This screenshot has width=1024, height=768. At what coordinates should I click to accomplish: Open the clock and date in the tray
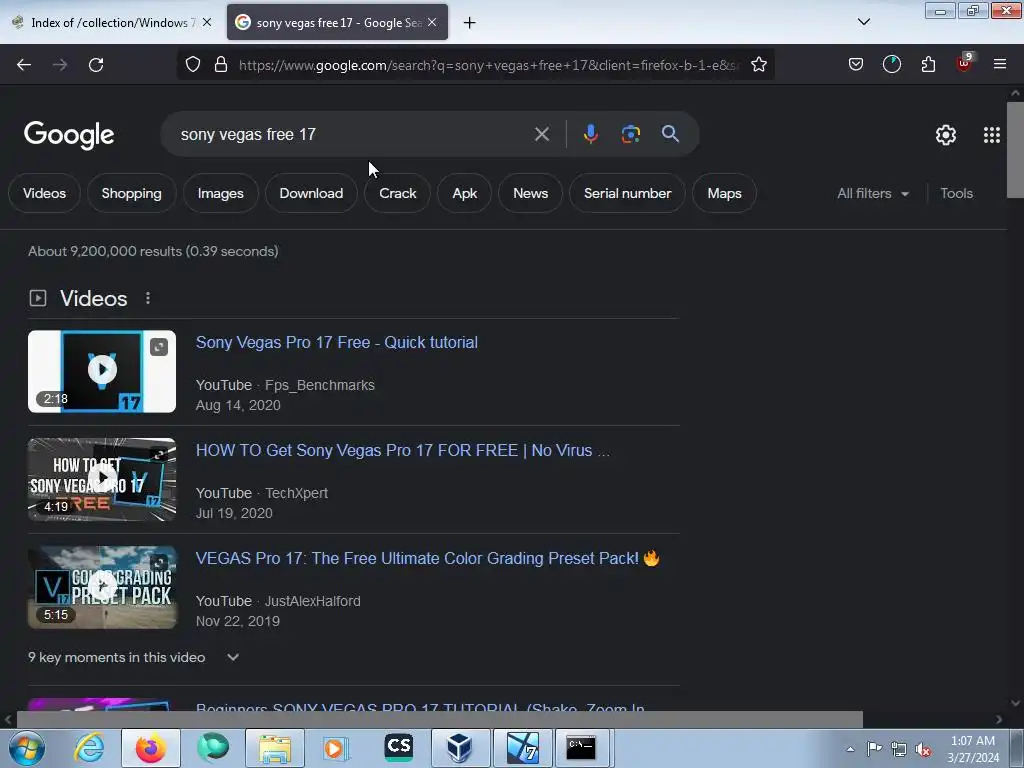pyautogui.click(x=973, y=749)
